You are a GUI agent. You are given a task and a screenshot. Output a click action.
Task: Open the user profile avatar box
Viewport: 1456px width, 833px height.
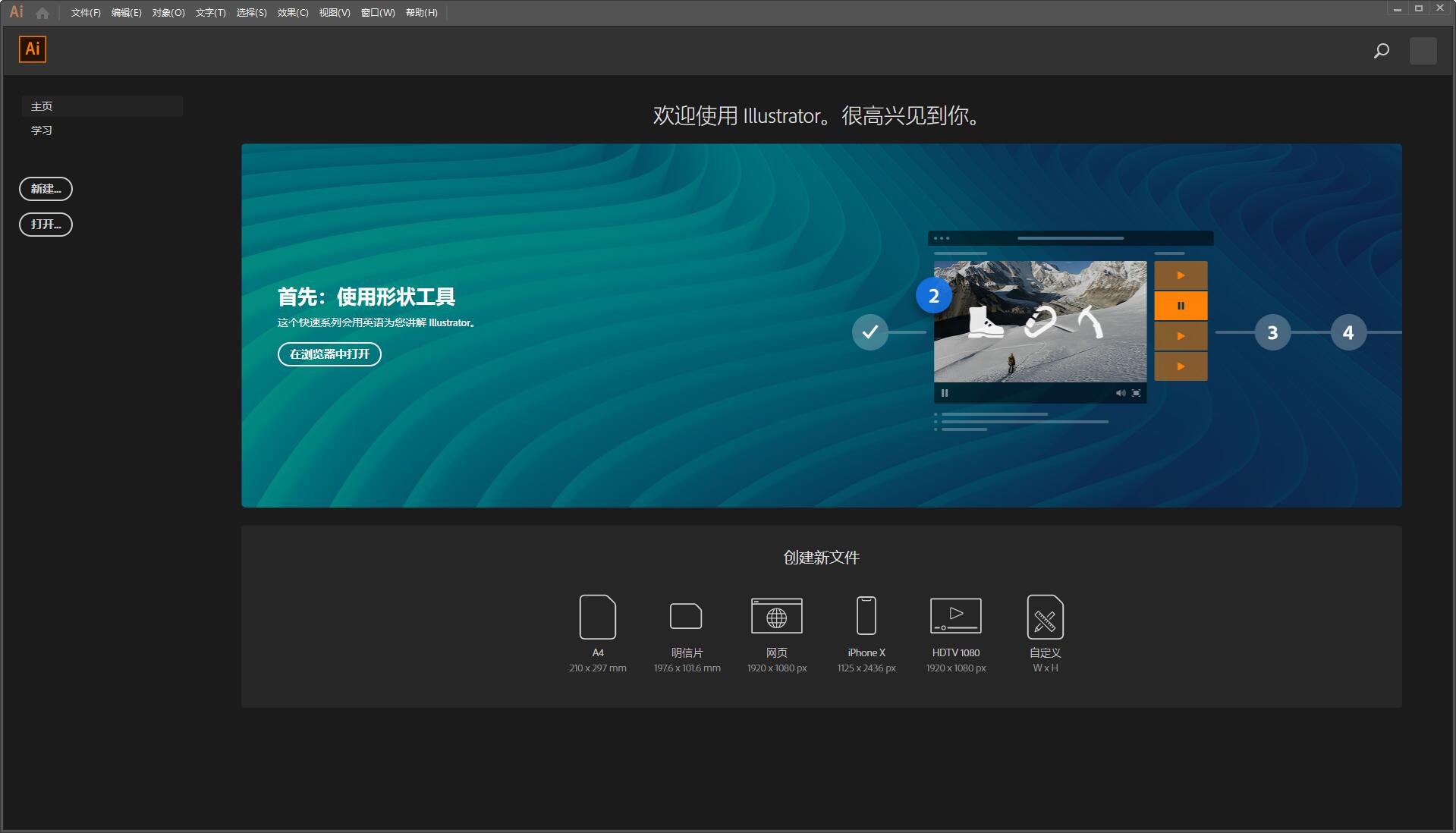click(1423, 51)
